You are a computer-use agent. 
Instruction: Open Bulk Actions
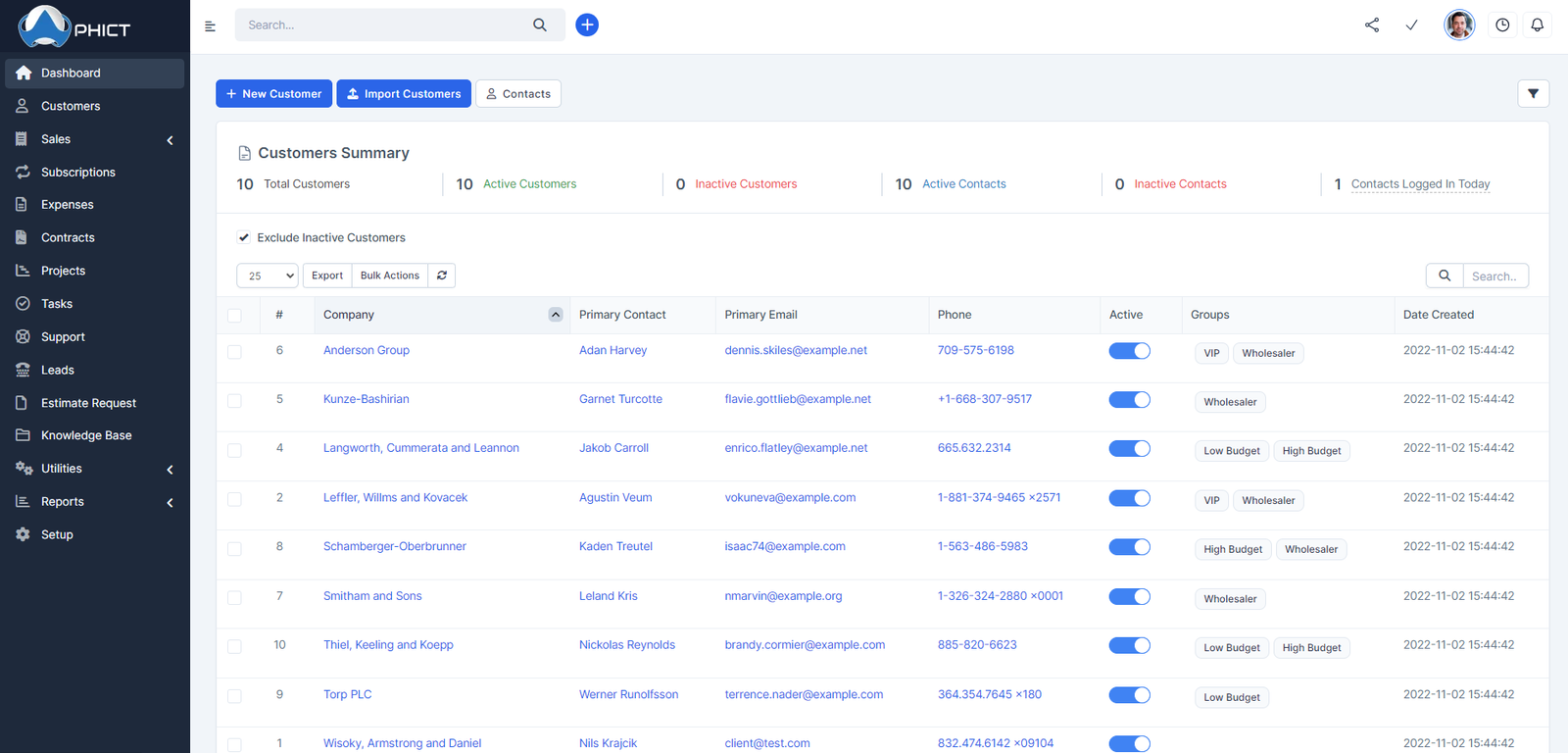tap(390, 276)
